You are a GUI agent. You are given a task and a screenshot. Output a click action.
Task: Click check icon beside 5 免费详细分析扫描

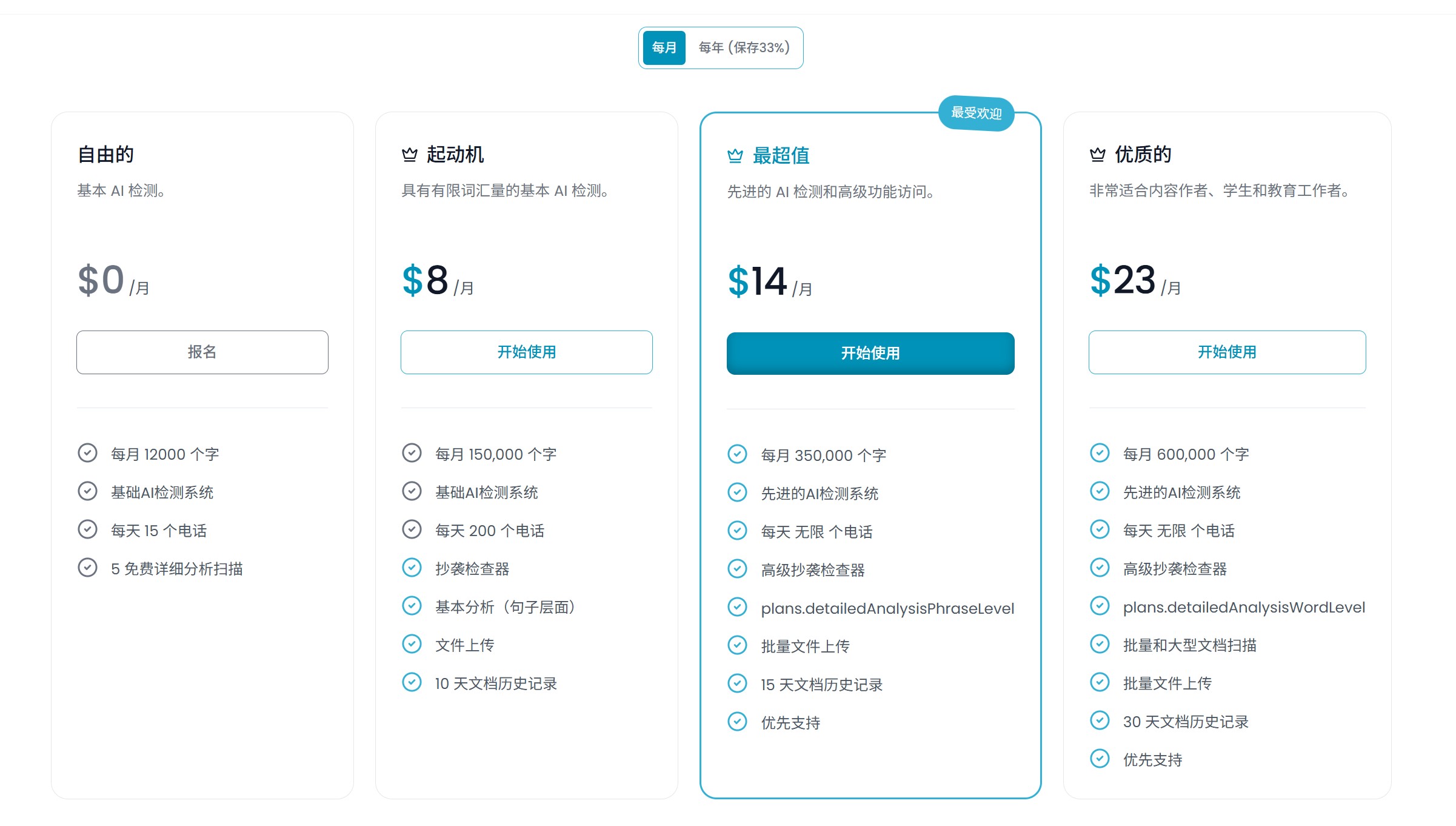[87, 568]
